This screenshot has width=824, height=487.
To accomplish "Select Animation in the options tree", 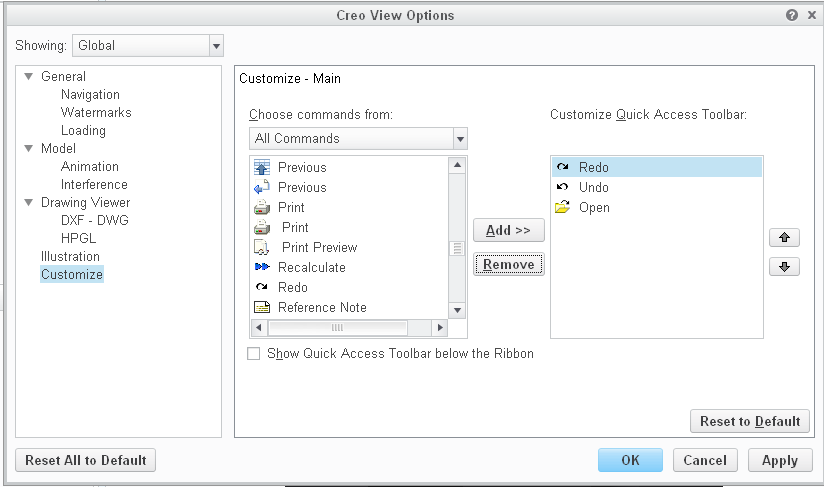I will [90, 167].
